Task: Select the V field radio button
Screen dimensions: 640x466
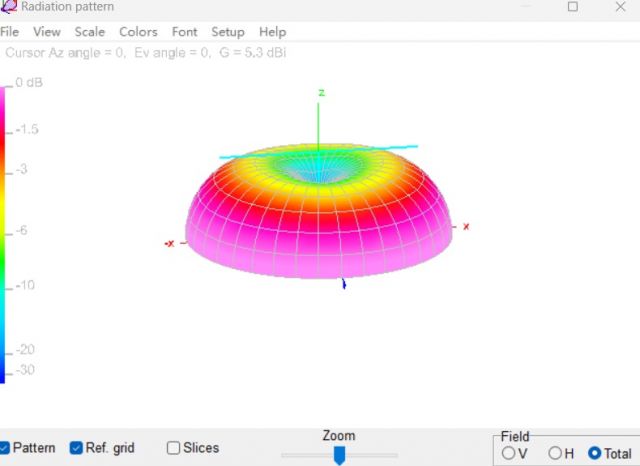Action: 508,453
